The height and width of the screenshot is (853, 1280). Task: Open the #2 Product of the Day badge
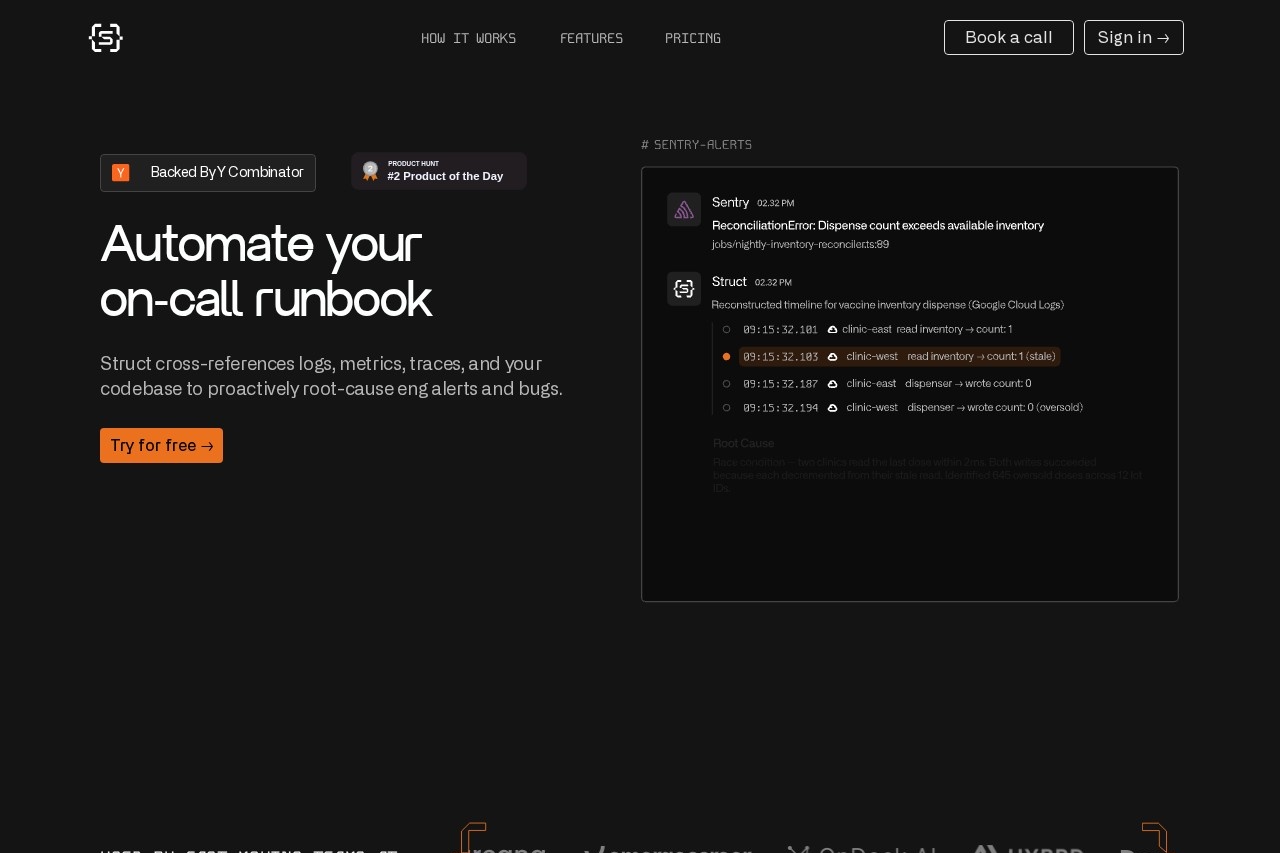point(439,171)
